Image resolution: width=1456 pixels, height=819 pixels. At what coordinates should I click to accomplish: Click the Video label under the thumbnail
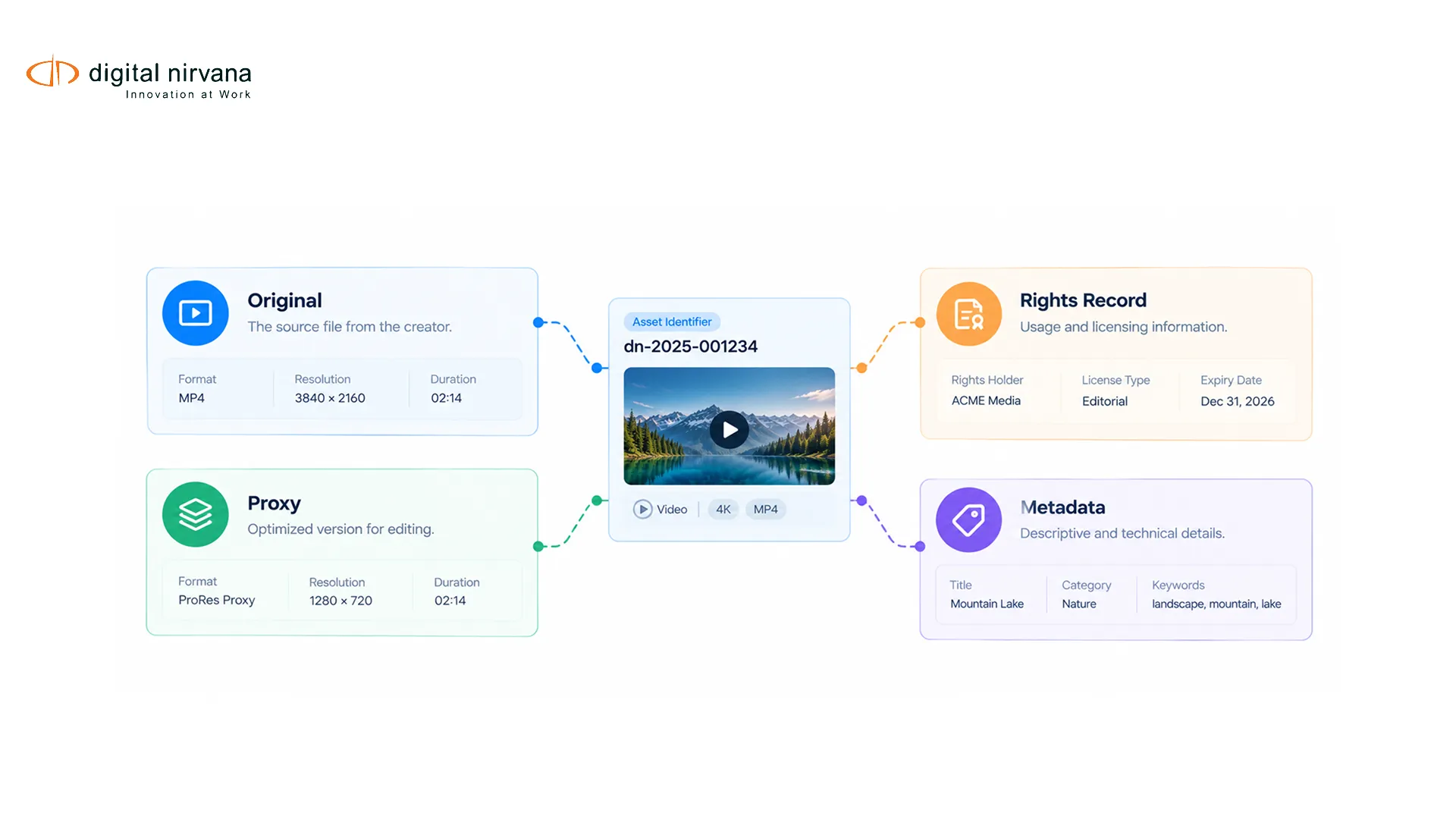(x=672, y=509)
